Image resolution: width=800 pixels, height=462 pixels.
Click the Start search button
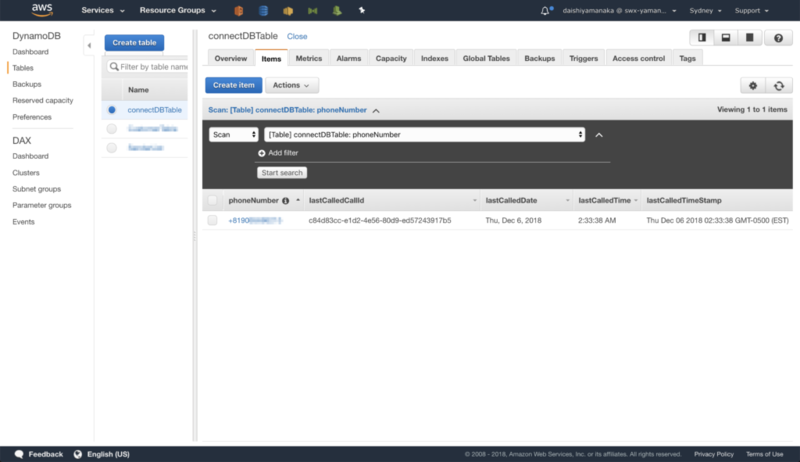[282, 173]
